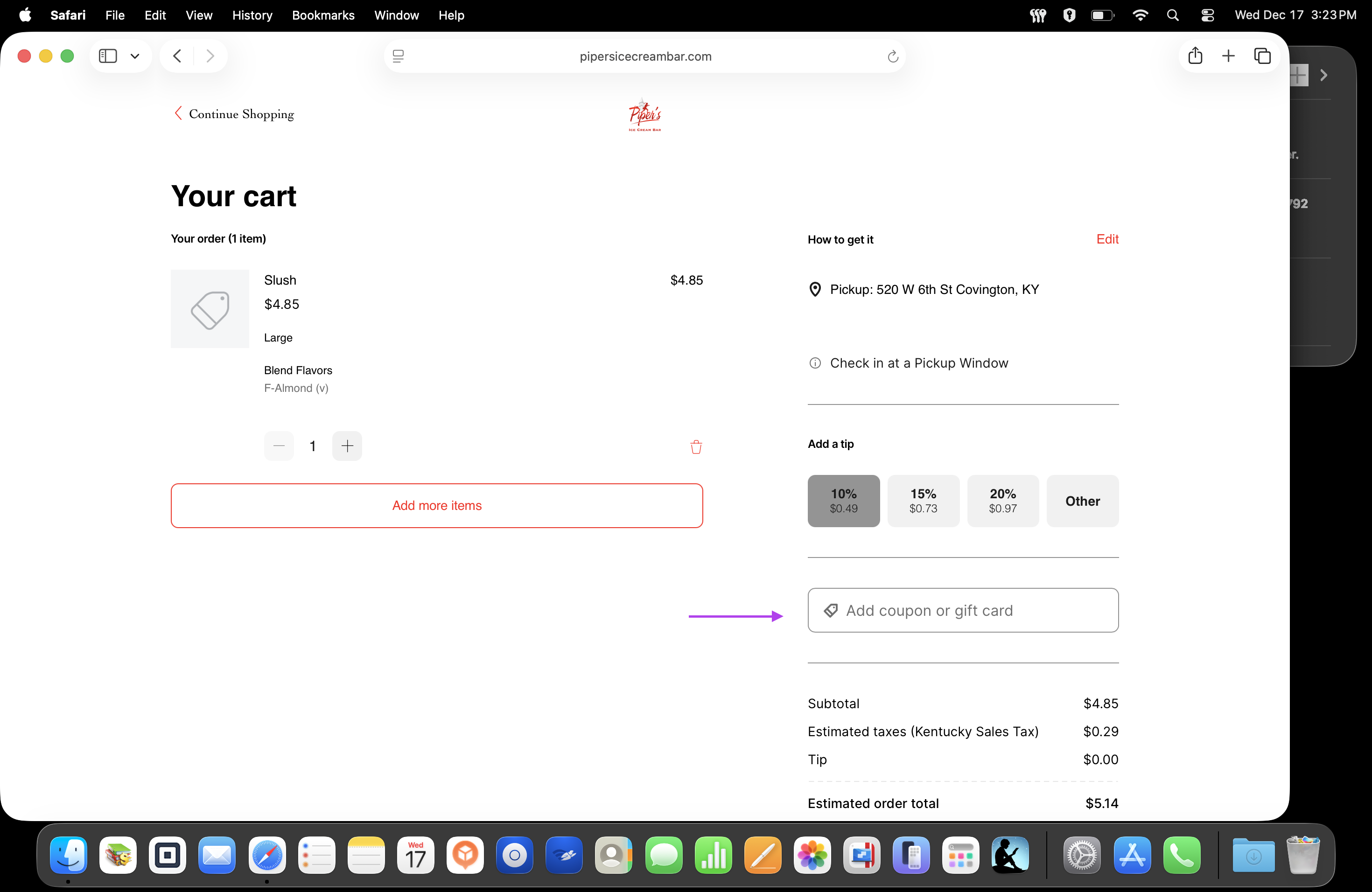The width and height of the screenshot is (1372, 892).
Task: Open the File menu
Action: point(115,15)
